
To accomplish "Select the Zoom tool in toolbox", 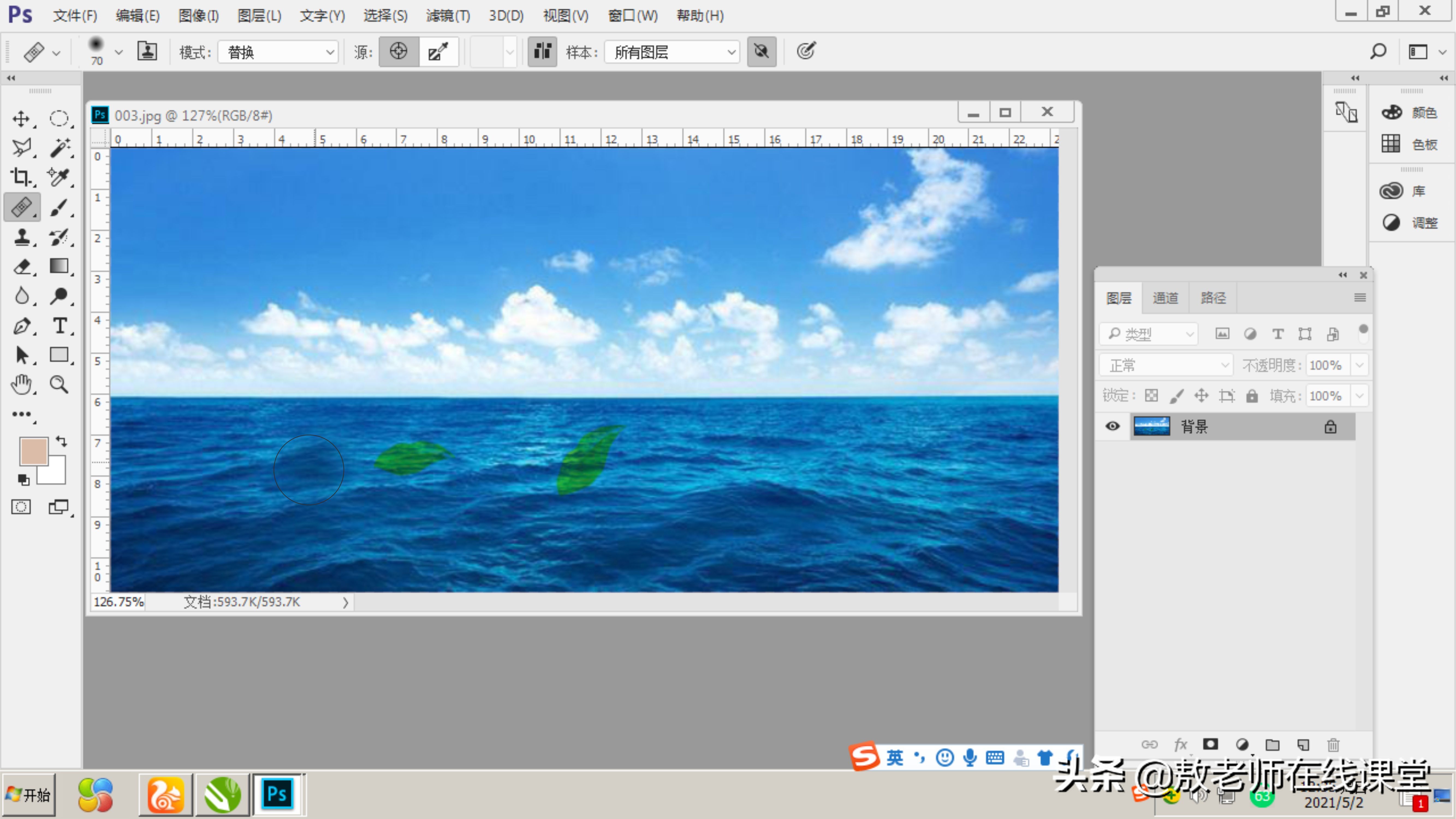I will pos(59,385).
